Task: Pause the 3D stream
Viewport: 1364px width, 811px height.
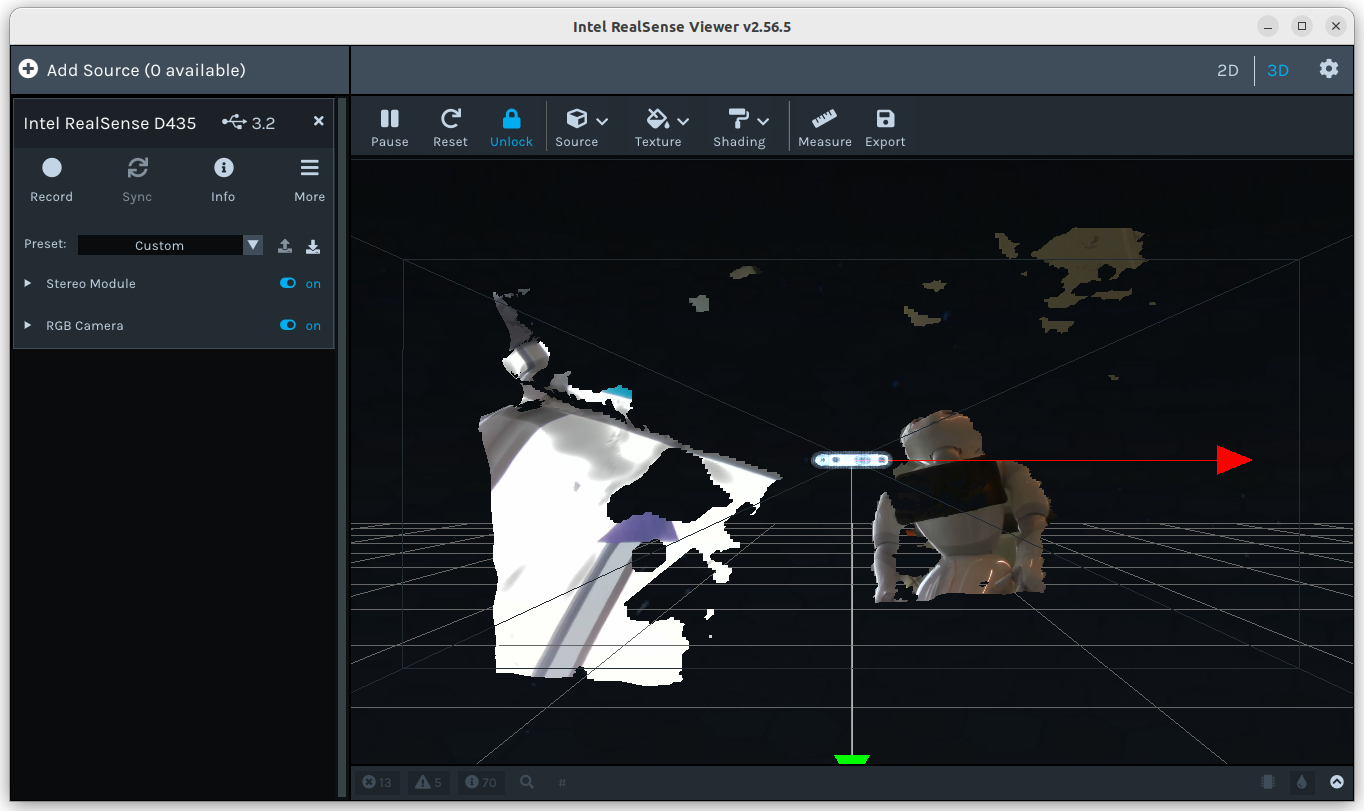Action: 389,127
